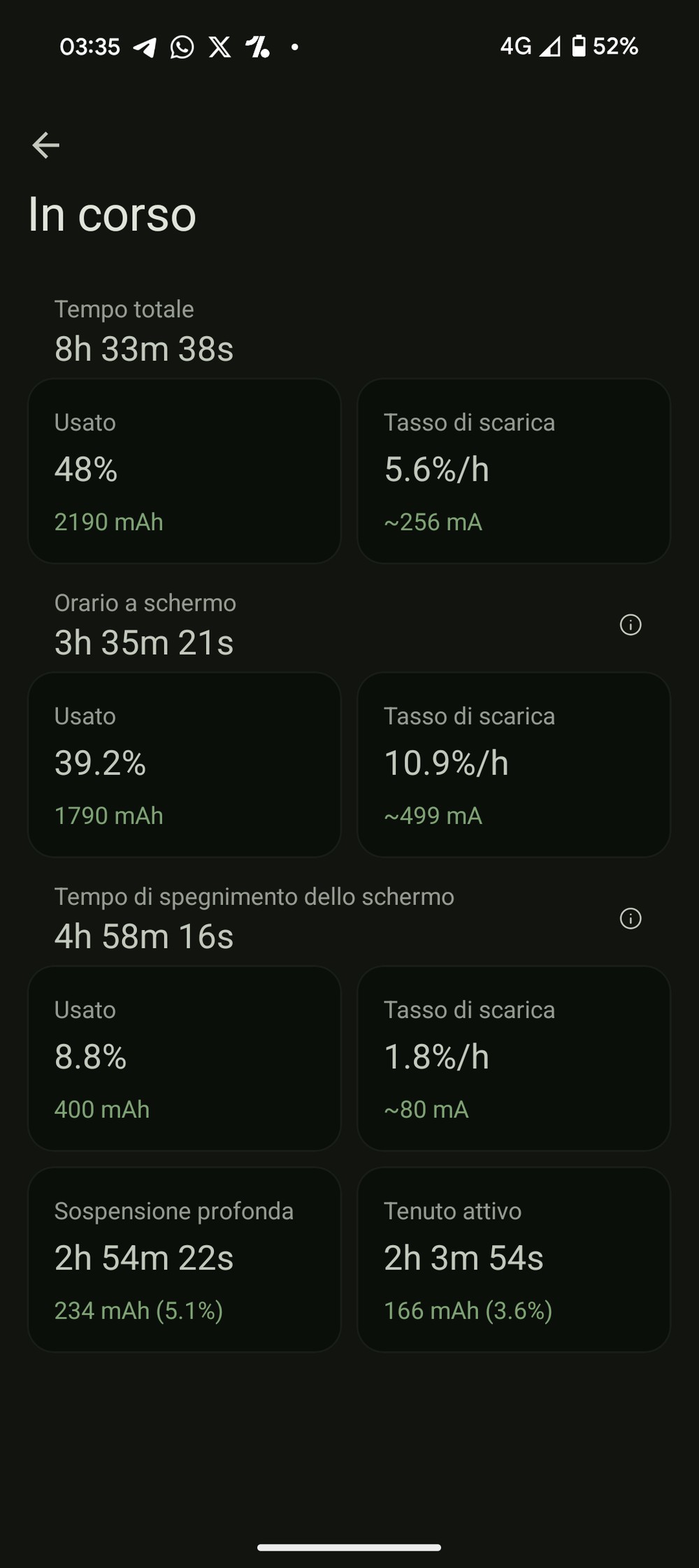This screenshot has height=1568, width=699.
Task: Tap the status bar clock showing 03:35
Action: click(89, 47)
